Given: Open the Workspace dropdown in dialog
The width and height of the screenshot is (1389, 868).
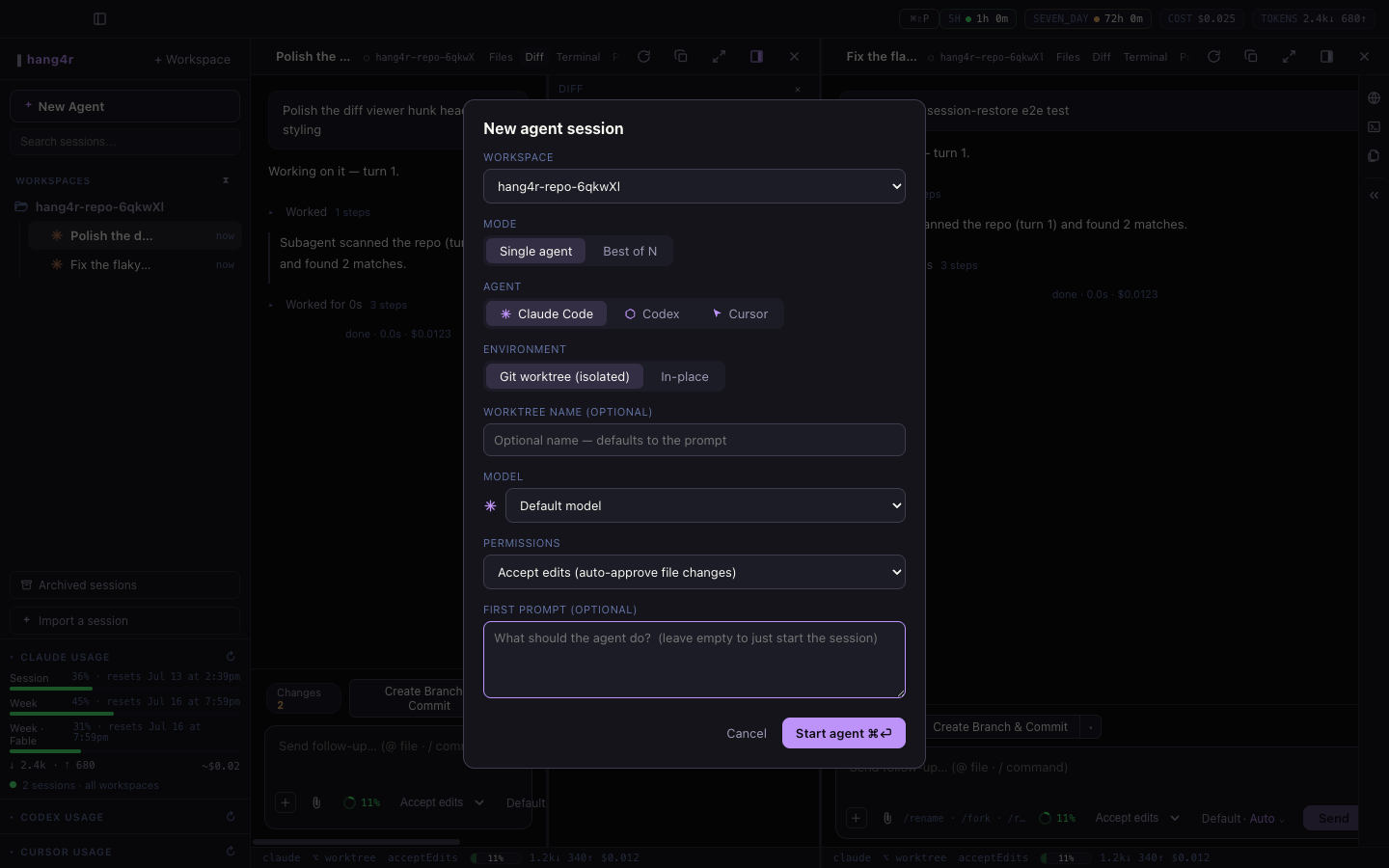Looking at the screenshot, I should [694, 186].
